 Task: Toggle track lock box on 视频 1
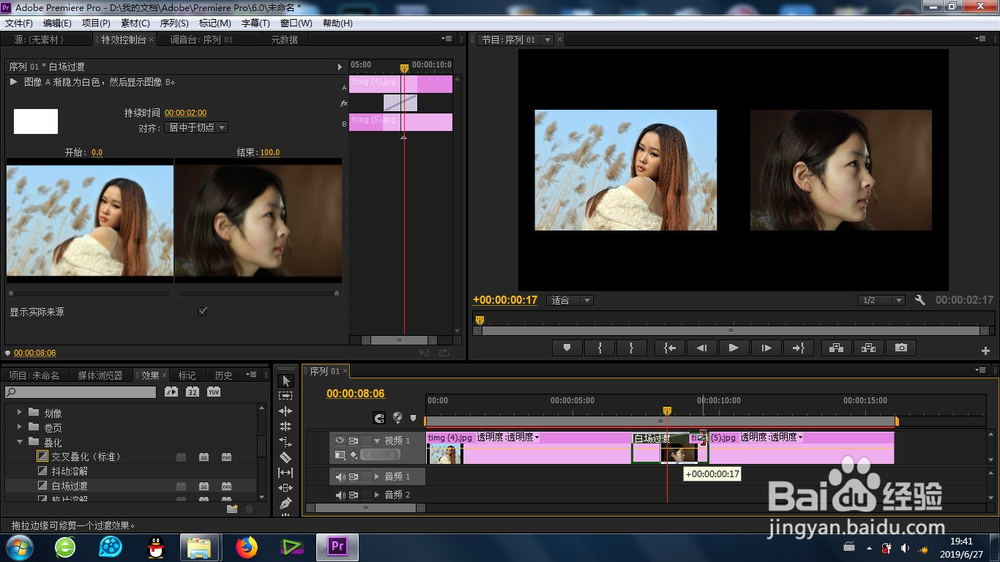pyautogui.click(x=367, y=440)
